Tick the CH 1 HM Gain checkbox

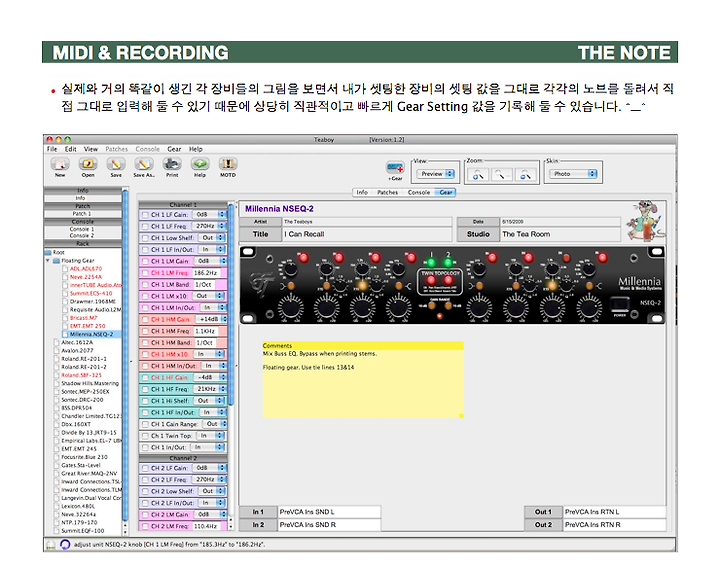coord(145,319)
